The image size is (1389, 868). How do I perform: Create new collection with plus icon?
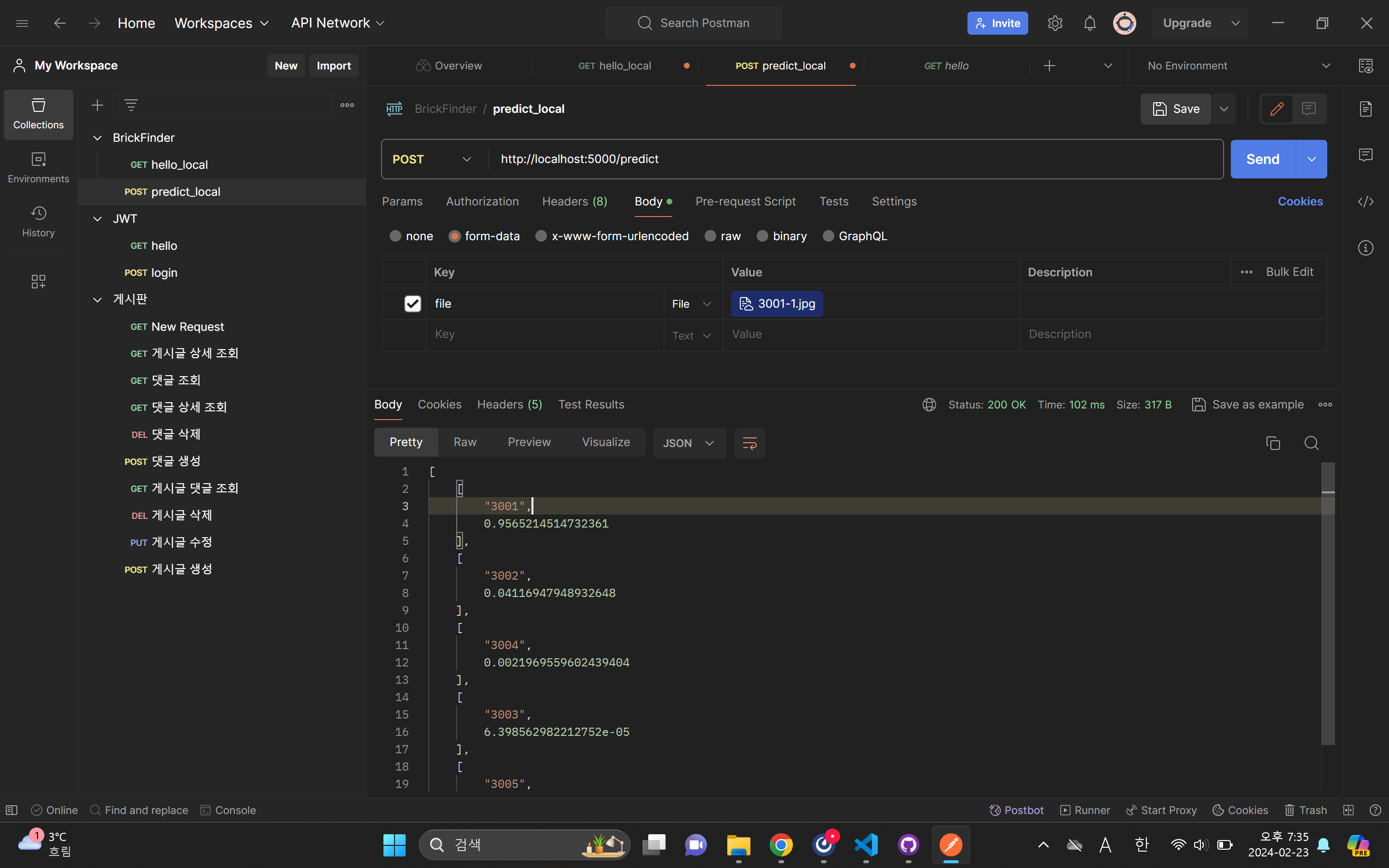[97, 105]
